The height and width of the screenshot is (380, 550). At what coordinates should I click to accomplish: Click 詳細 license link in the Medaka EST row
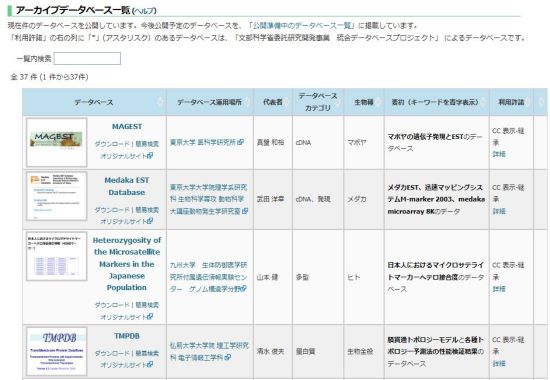(499, 211)
